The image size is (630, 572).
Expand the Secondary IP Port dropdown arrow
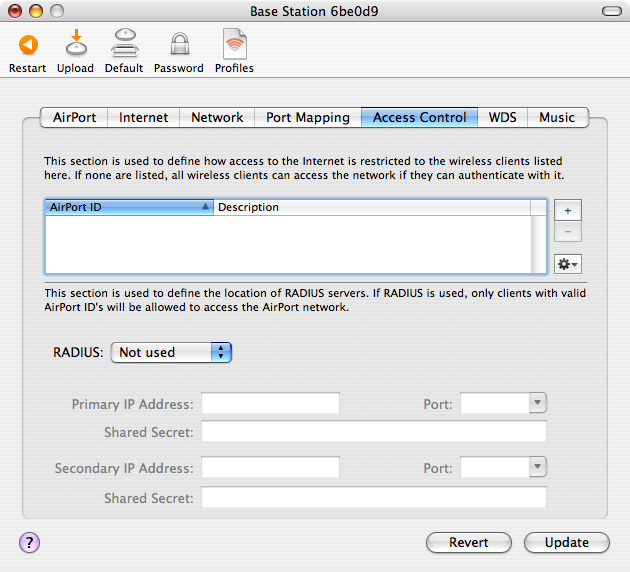click(538, 466)
